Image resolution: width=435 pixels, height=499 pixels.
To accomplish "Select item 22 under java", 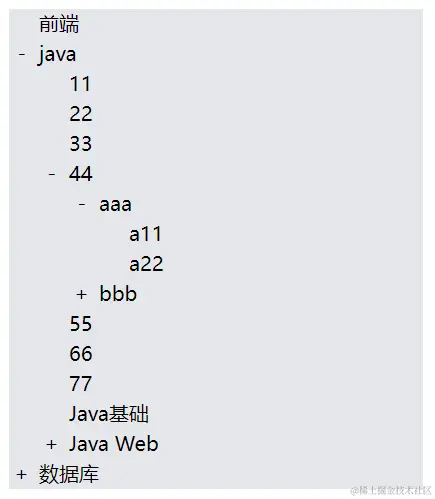I will tap(81, 114).
